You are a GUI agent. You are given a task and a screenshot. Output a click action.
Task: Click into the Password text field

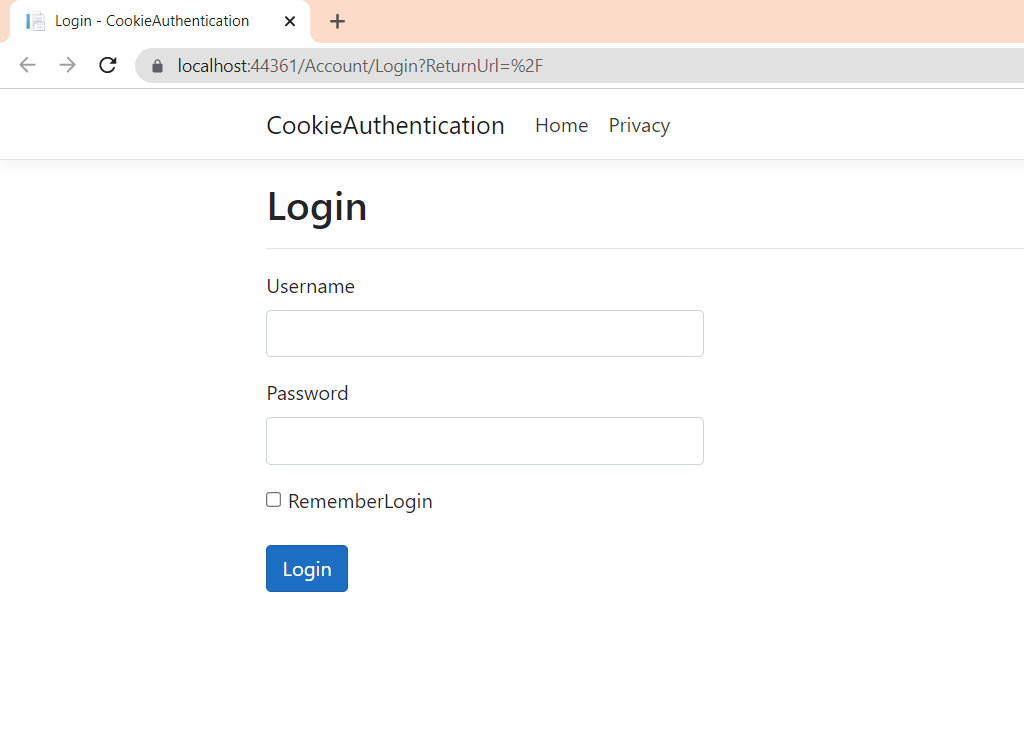485,441
